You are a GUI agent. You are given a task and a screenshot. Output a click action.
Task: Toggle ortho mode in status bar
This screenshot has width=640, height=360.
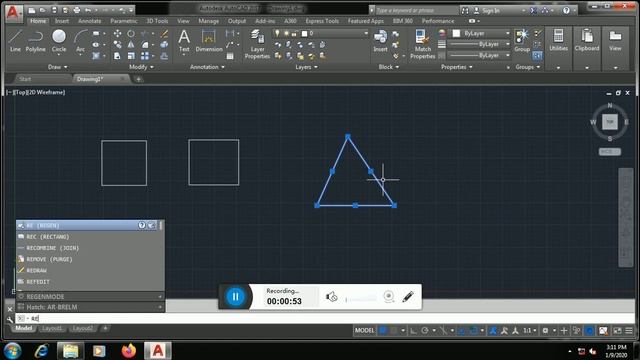click(x=413, y=330)
